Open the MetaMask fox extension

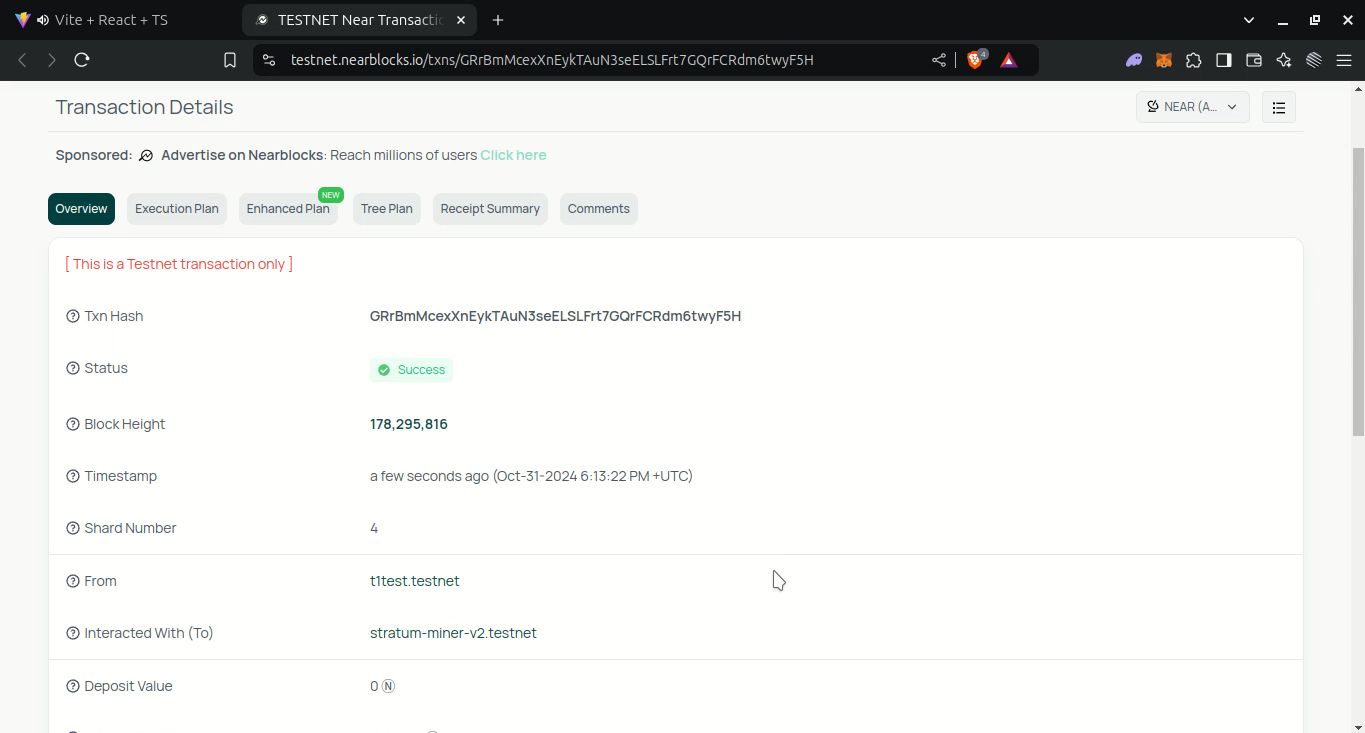(1164, 60)
